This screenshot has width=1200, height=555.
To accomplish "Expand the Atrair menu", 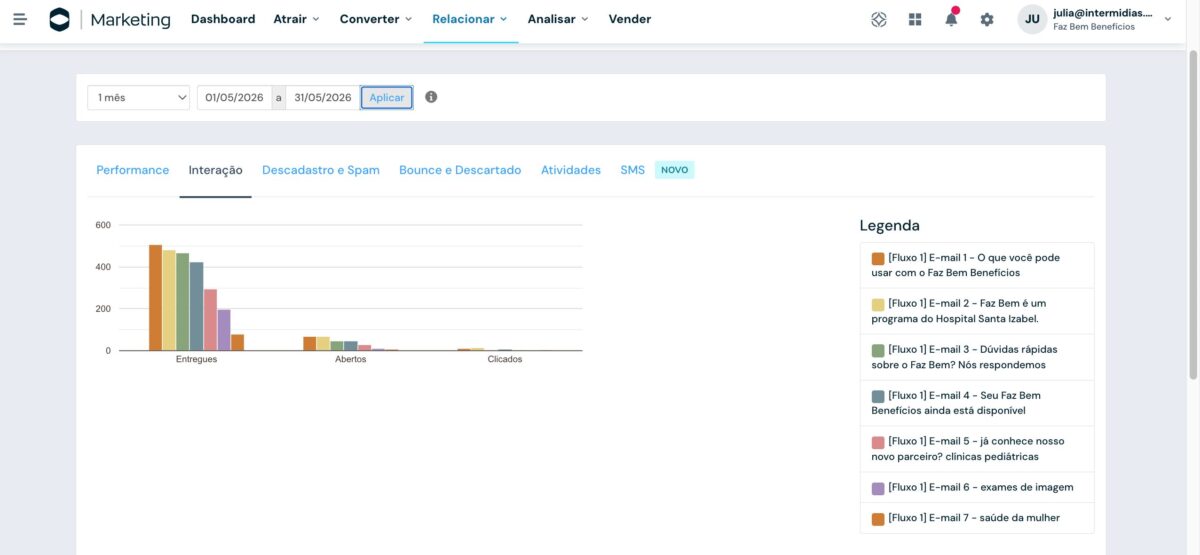I will (x=296, y=19).
